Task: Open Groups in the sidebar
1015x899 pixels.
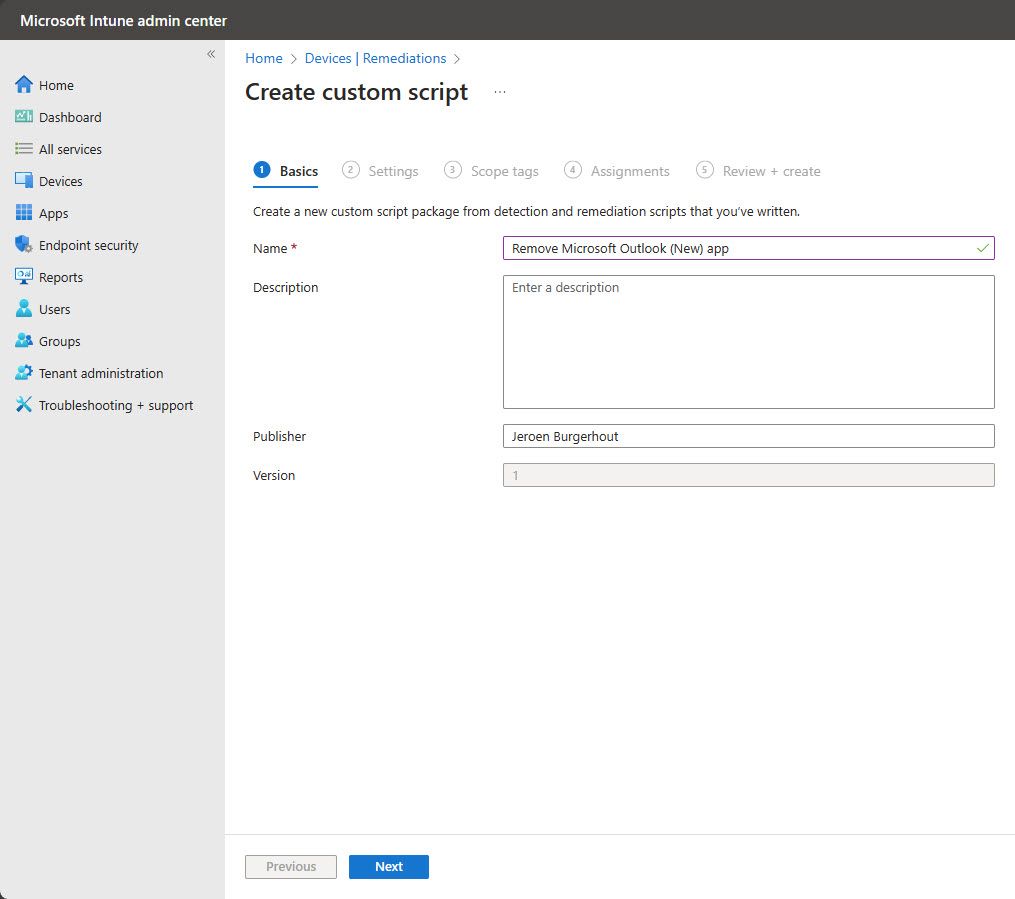Action: click(x=60, y=341)
